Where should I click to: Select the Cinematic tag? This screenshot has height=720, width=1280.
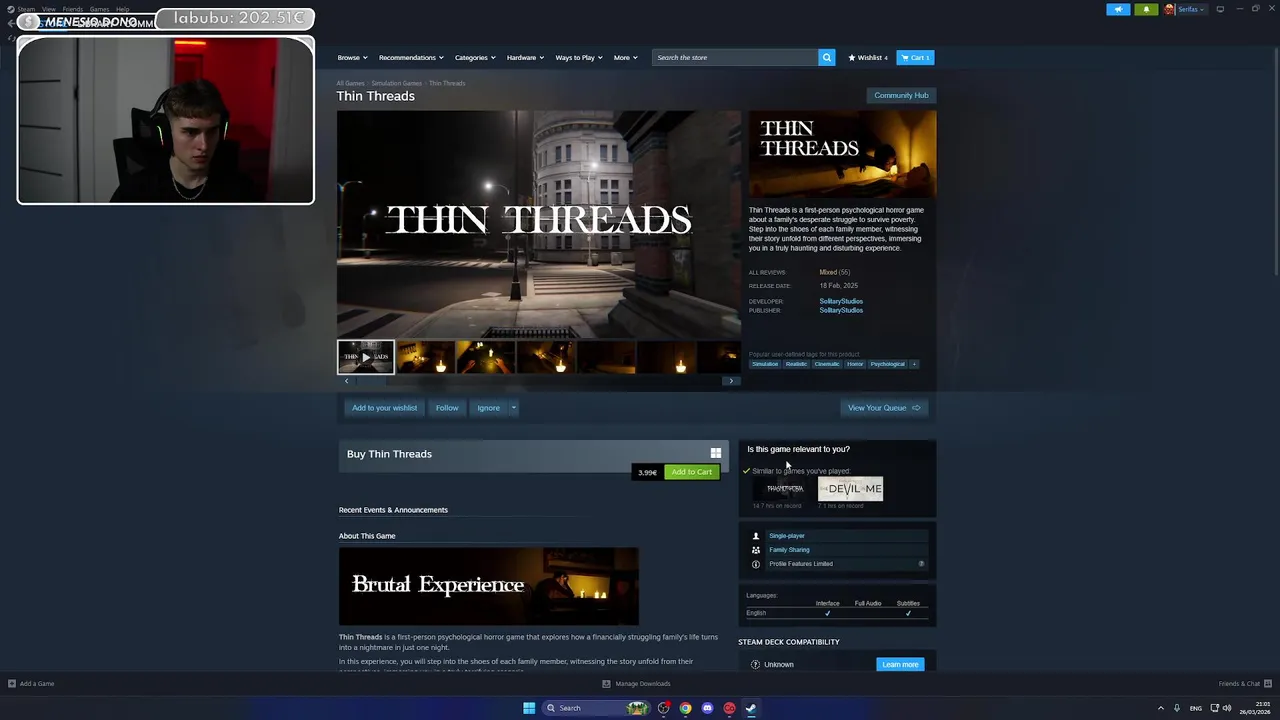coord(827,364)
